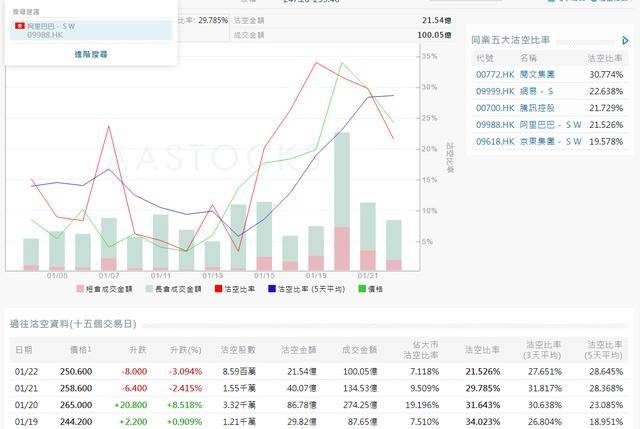Click the light green 長倉成交金額 legend swatch
Image resolution: width=640 pixels, height=429 pixels.
point(149,289)
